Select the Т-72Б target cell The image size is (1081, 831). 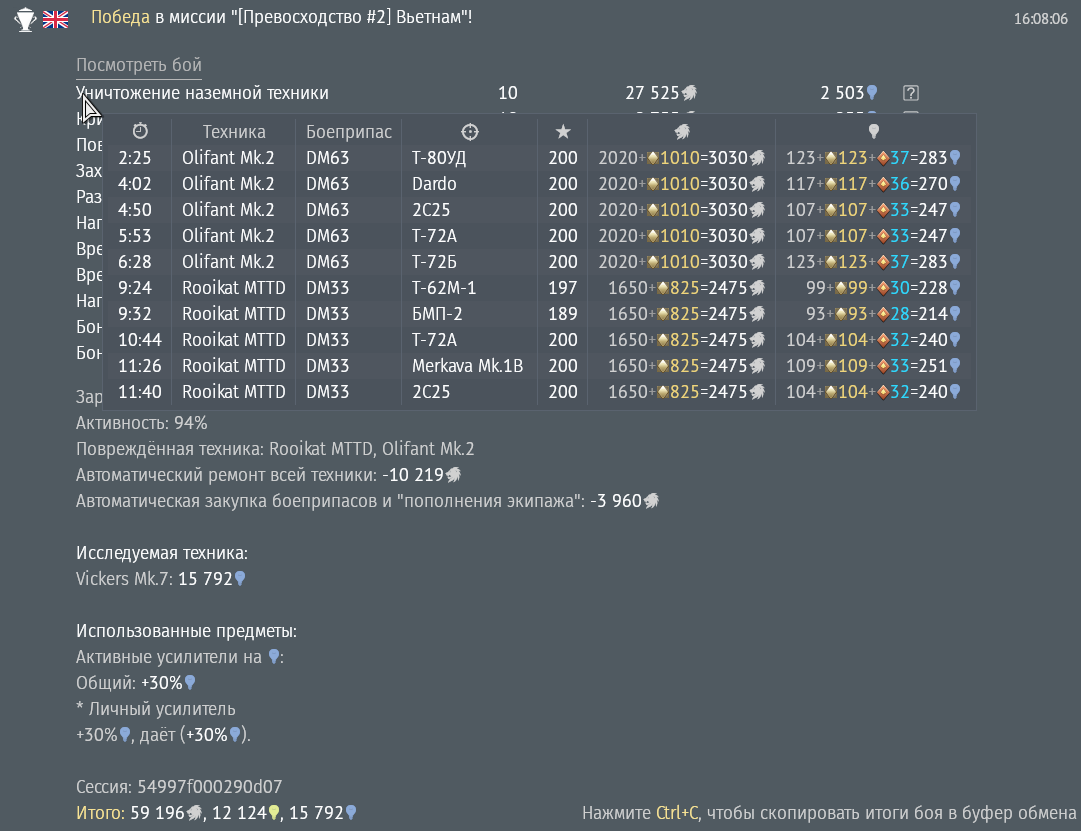pos(434,262)
